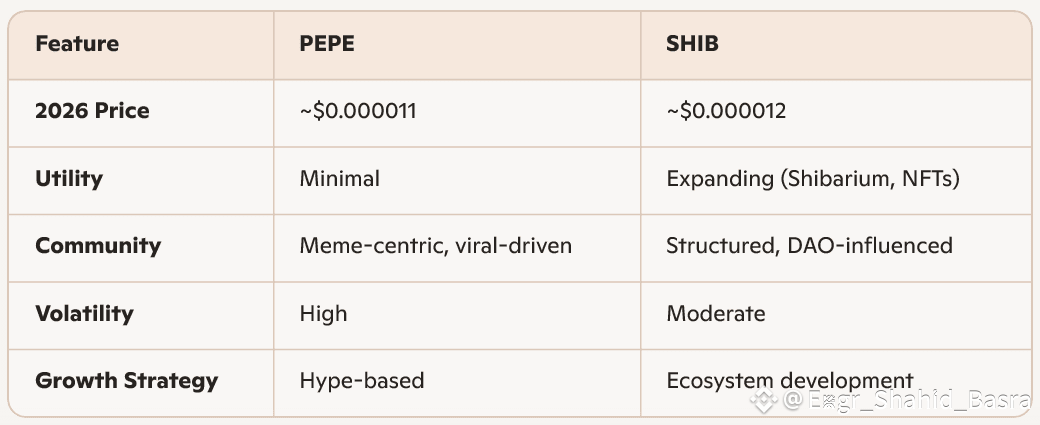Image resolution: width=1040 pixels, height=425 pixels.
Task: Select the PEPE column header
Action: click(327, 44)
